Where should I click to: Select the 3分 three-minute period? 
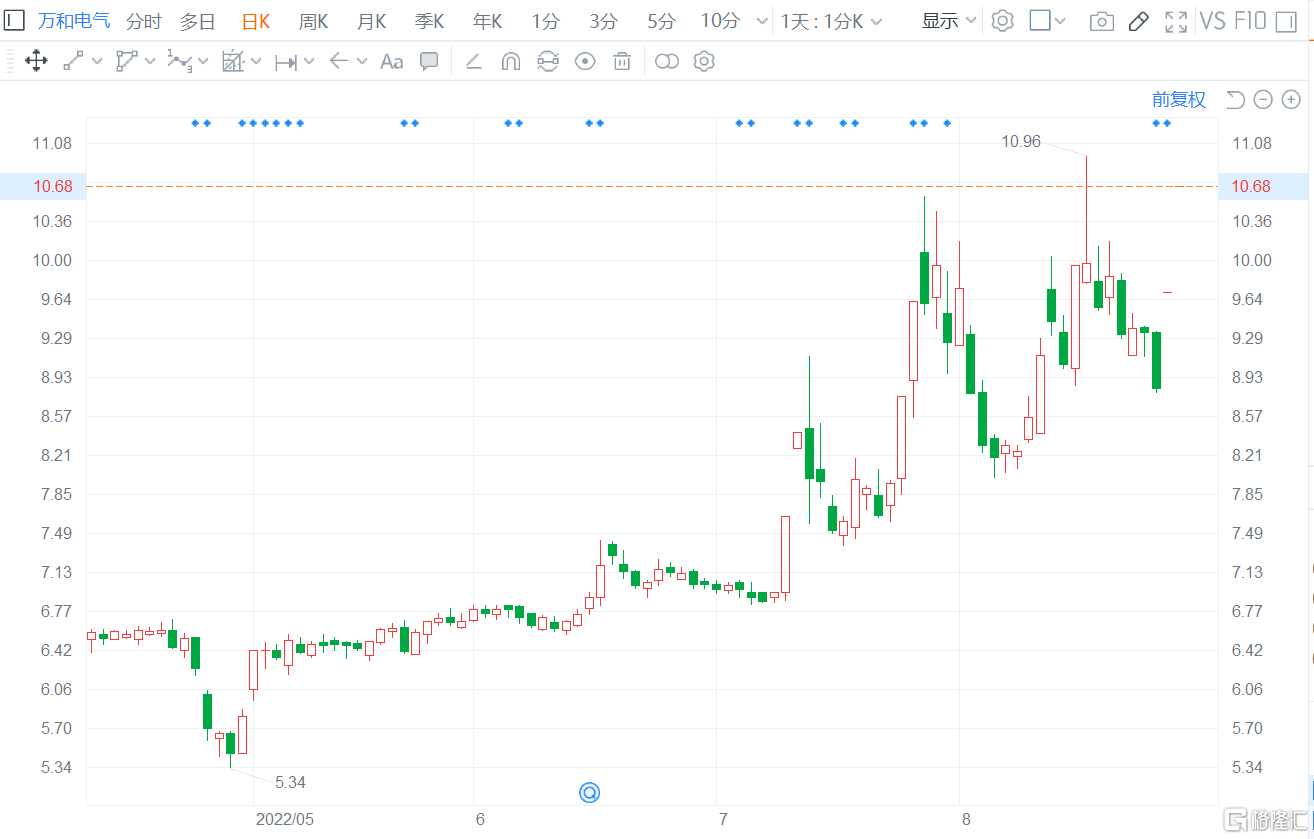[604, 22]
